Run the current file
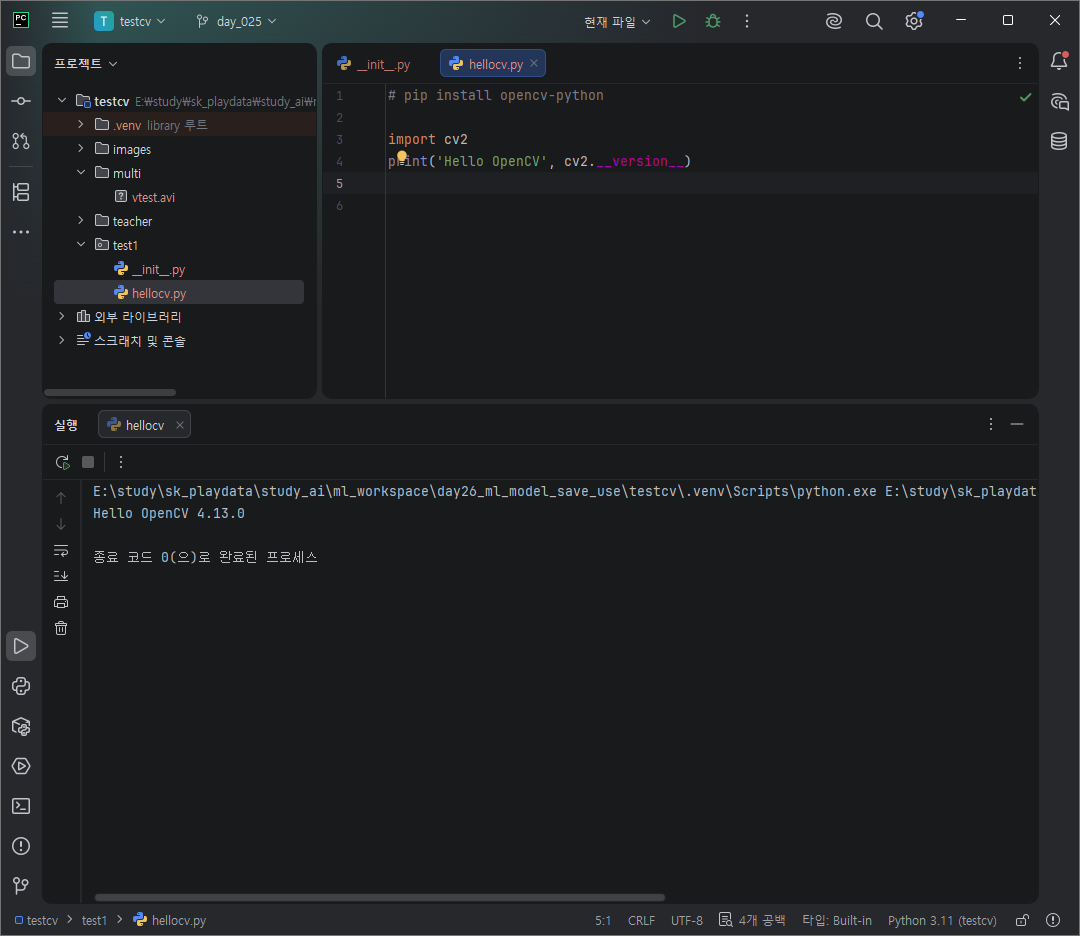1080x936 pixels. click(678, 21)
